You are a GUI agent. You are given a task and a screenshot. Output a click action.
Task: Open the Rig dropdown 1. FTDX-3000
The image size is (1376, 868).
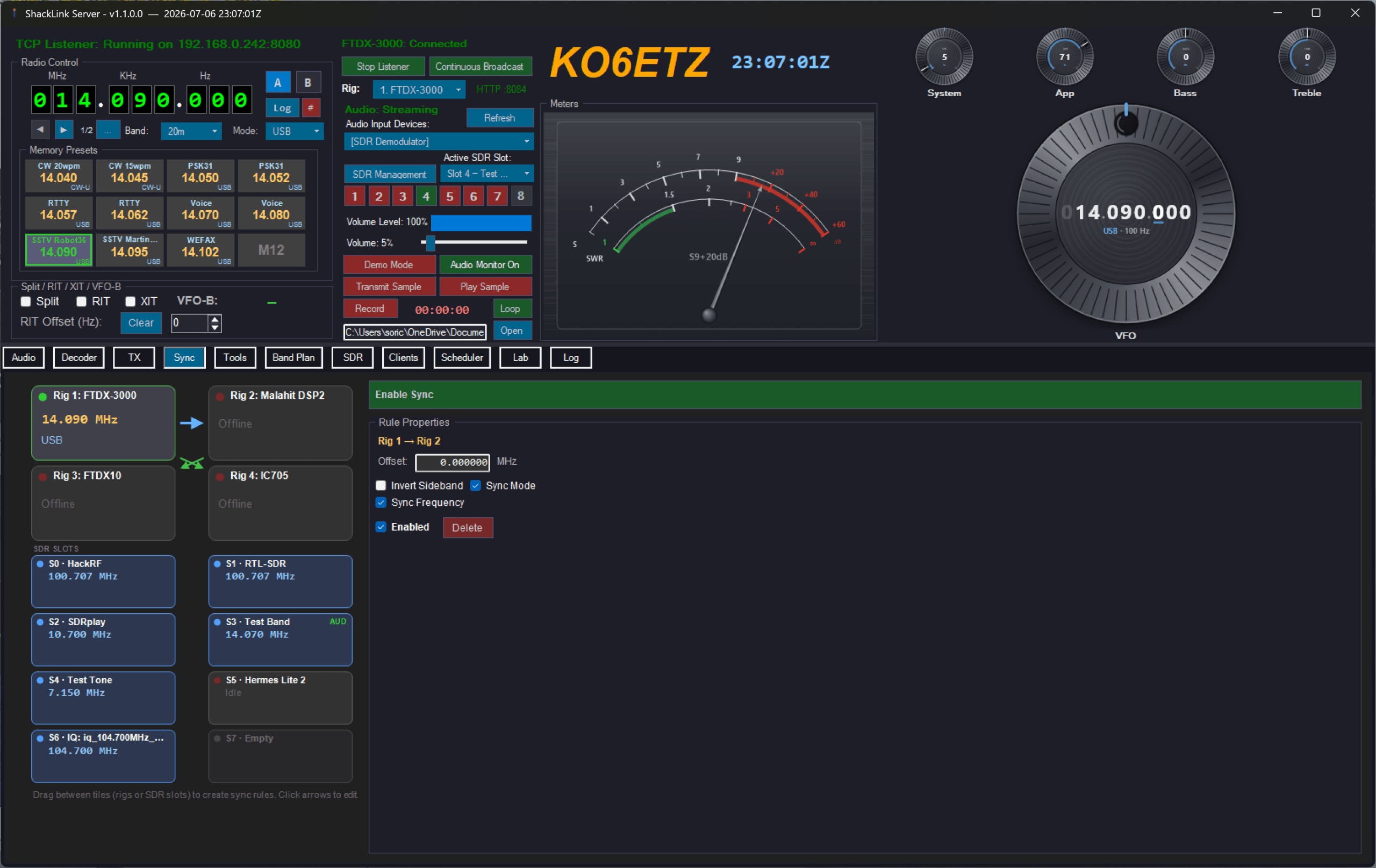(419, 89)
